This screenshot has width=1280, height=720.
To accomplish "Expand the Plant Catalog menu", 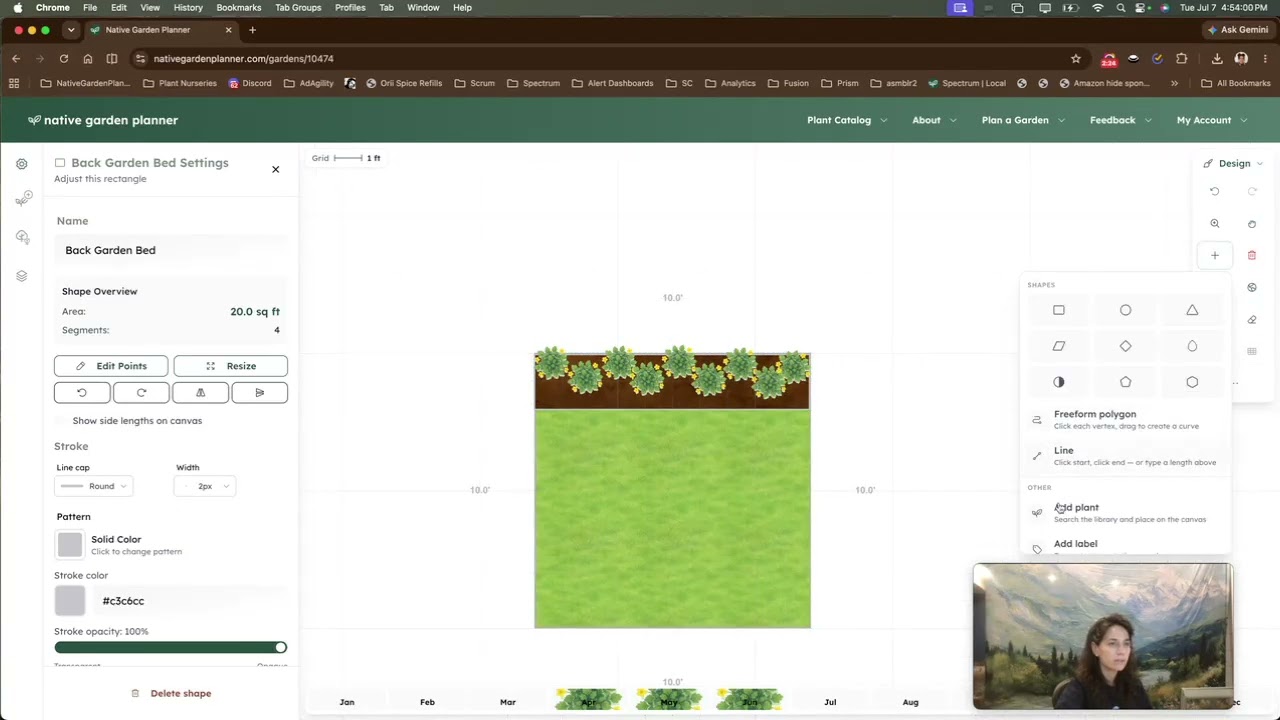I will click(846, 120).
